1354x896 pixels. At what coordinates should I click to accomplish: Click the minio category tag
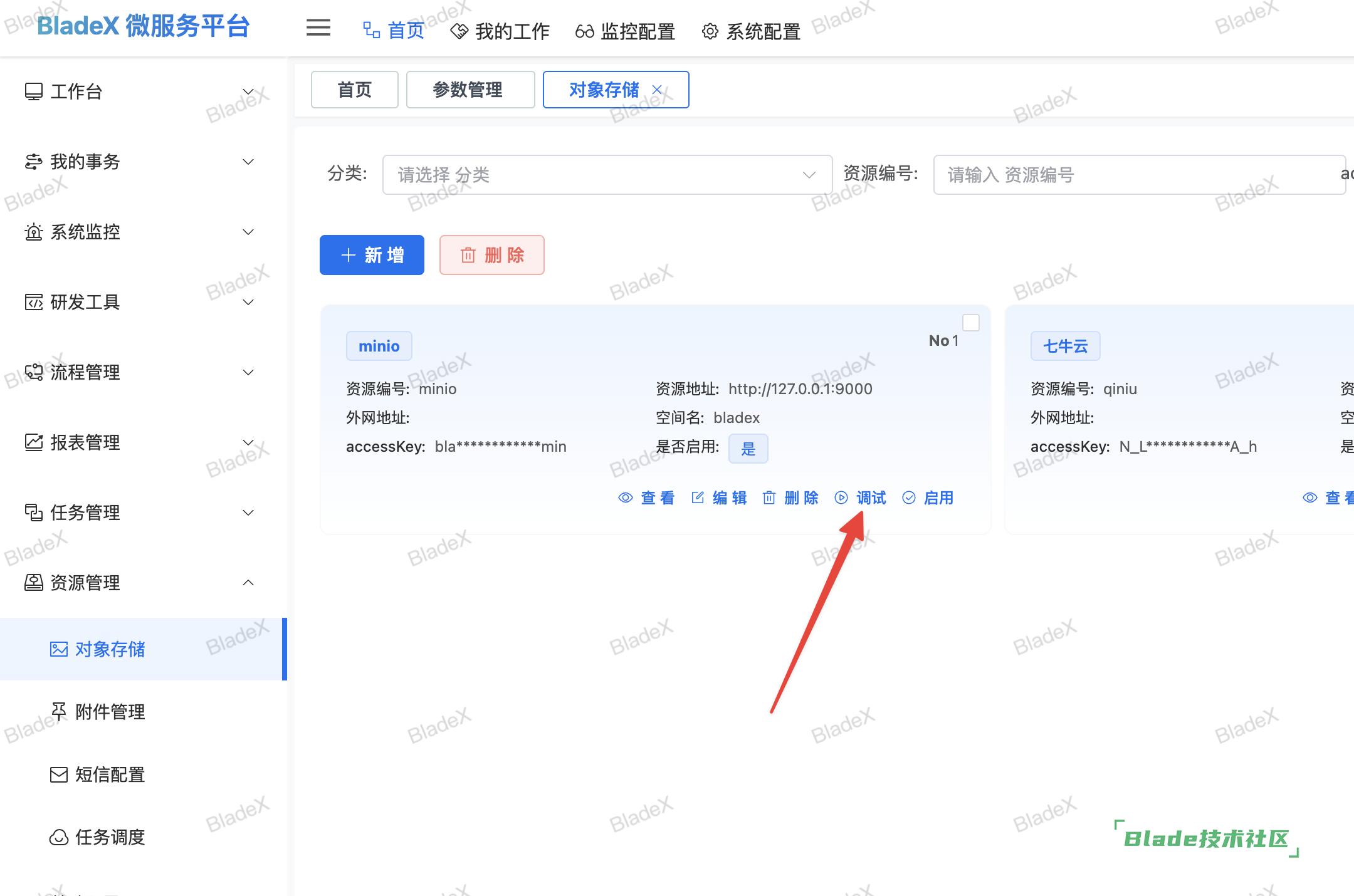(379, 346)
